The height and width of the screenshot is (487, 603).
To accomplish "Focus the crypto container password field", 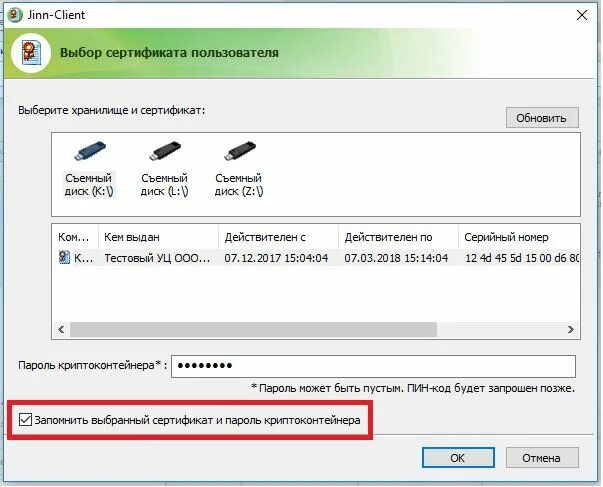I will [373, 366].
